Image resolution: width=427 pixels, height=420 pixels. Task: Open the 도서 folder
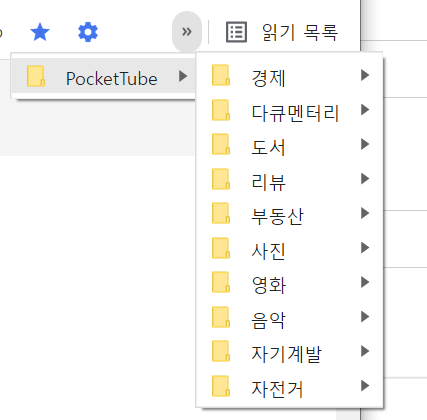point(289,145)
